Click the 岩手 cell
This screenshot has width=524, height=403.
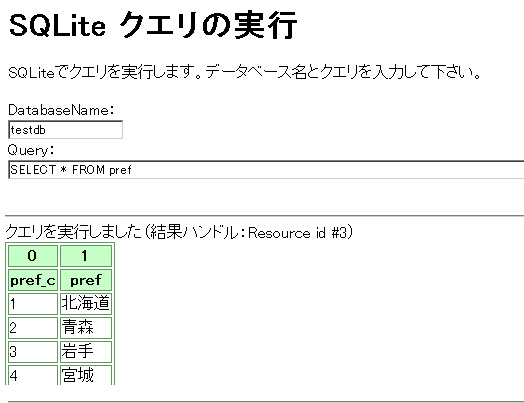86,352
